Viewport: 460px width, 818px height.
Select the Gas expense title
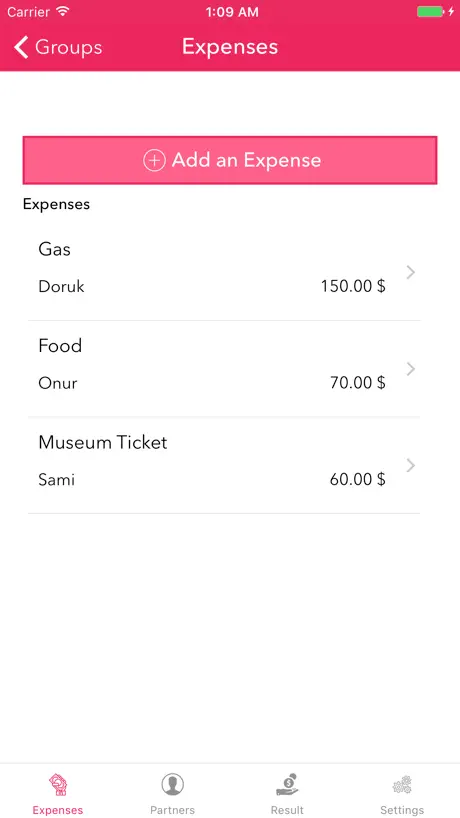[54, 249]
